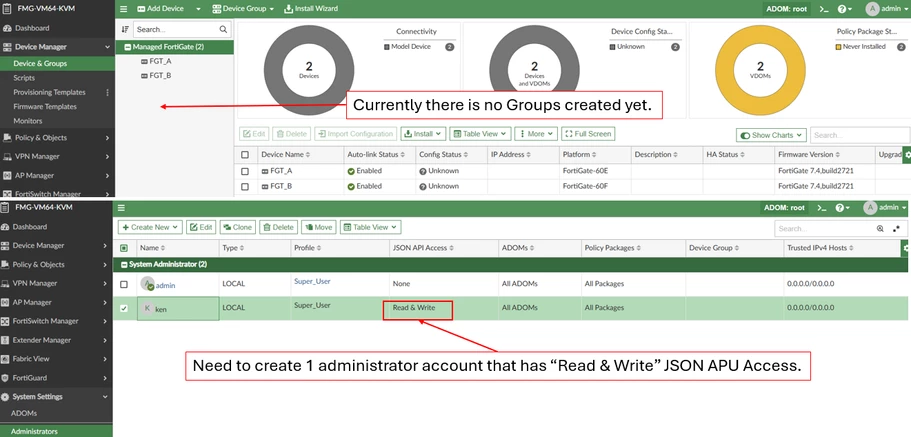
Task: Click Dashboard icon in Device Manager sidebar
Action: pyautogui.click(x=7, y=28)
